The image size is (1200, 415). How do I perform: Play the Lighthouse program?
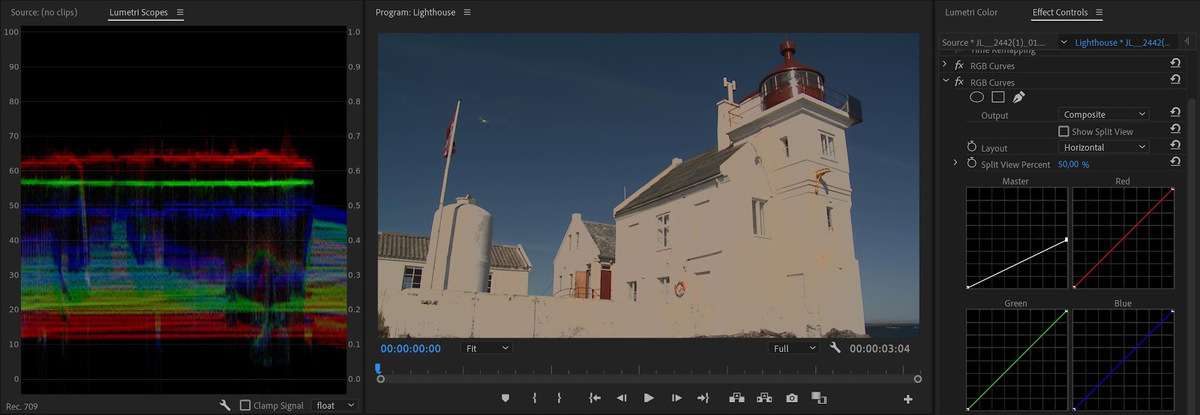click(x=648, y=398)
